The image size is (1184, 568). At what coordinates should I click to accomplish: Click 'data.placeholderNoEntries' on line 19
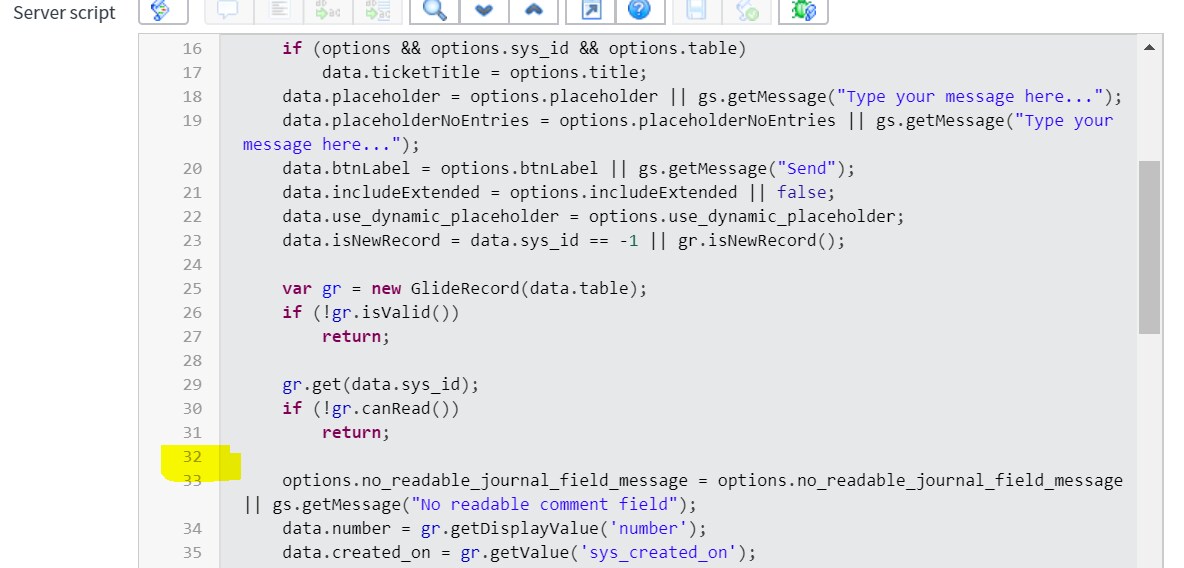click(x=405, y=121)
